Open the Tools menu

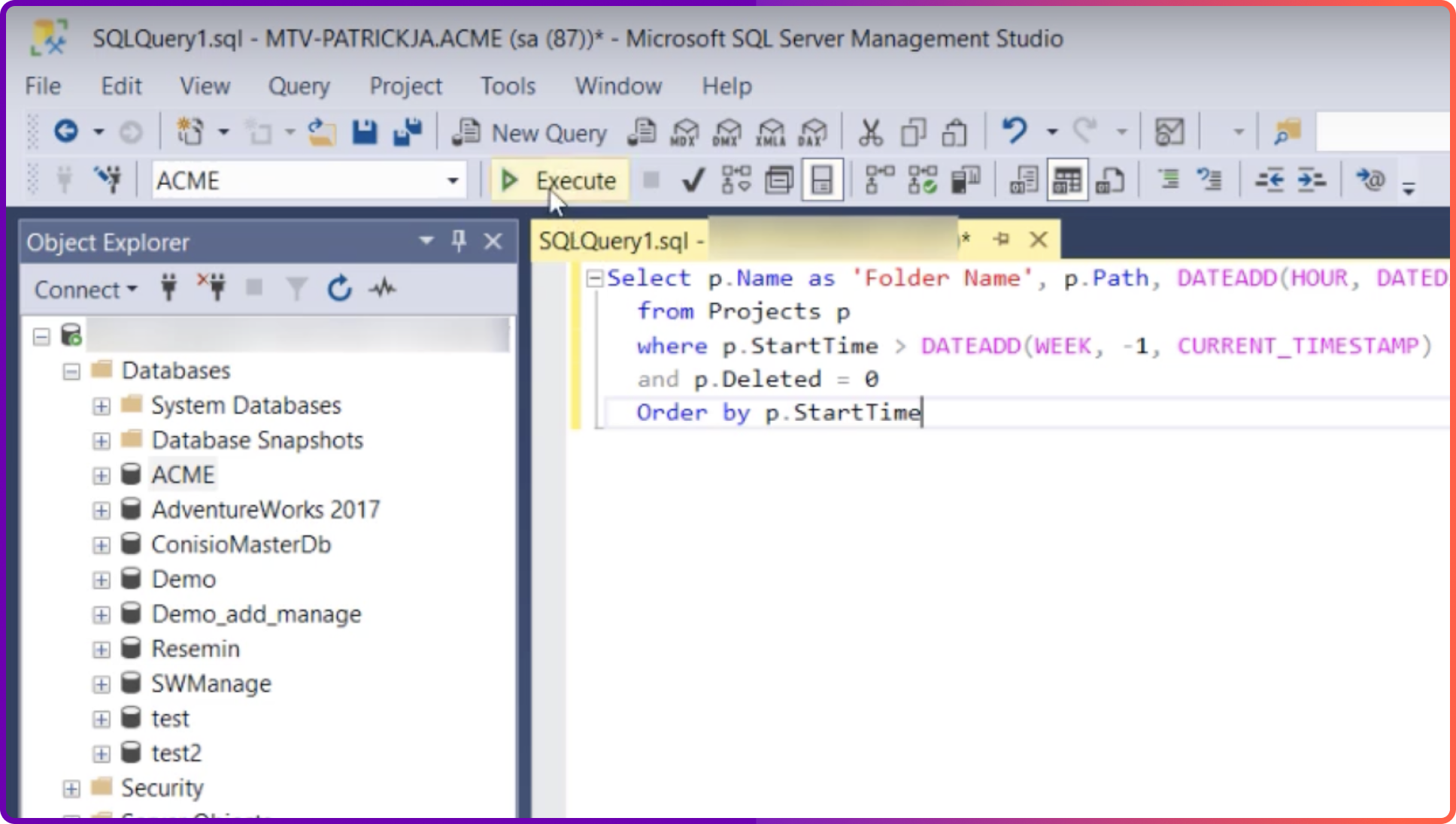pyautogui.click(x=508, y=86)
